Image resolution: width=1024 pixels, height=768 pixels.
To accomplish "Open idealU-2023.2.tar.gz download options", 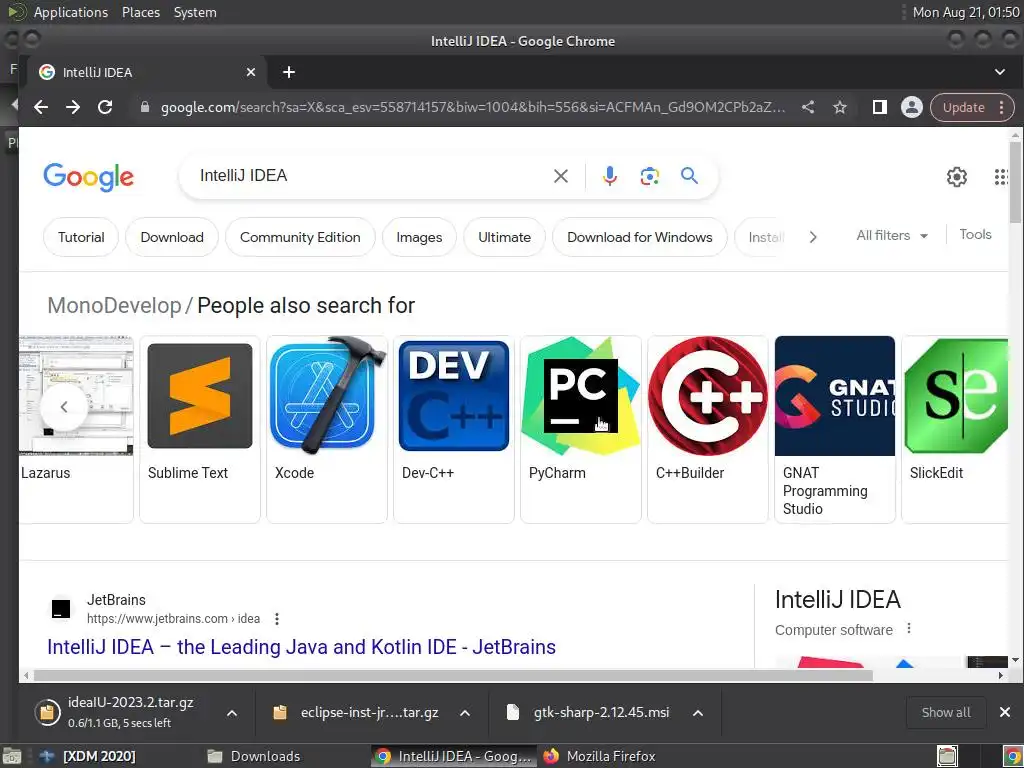I will (x=231, y=712).
